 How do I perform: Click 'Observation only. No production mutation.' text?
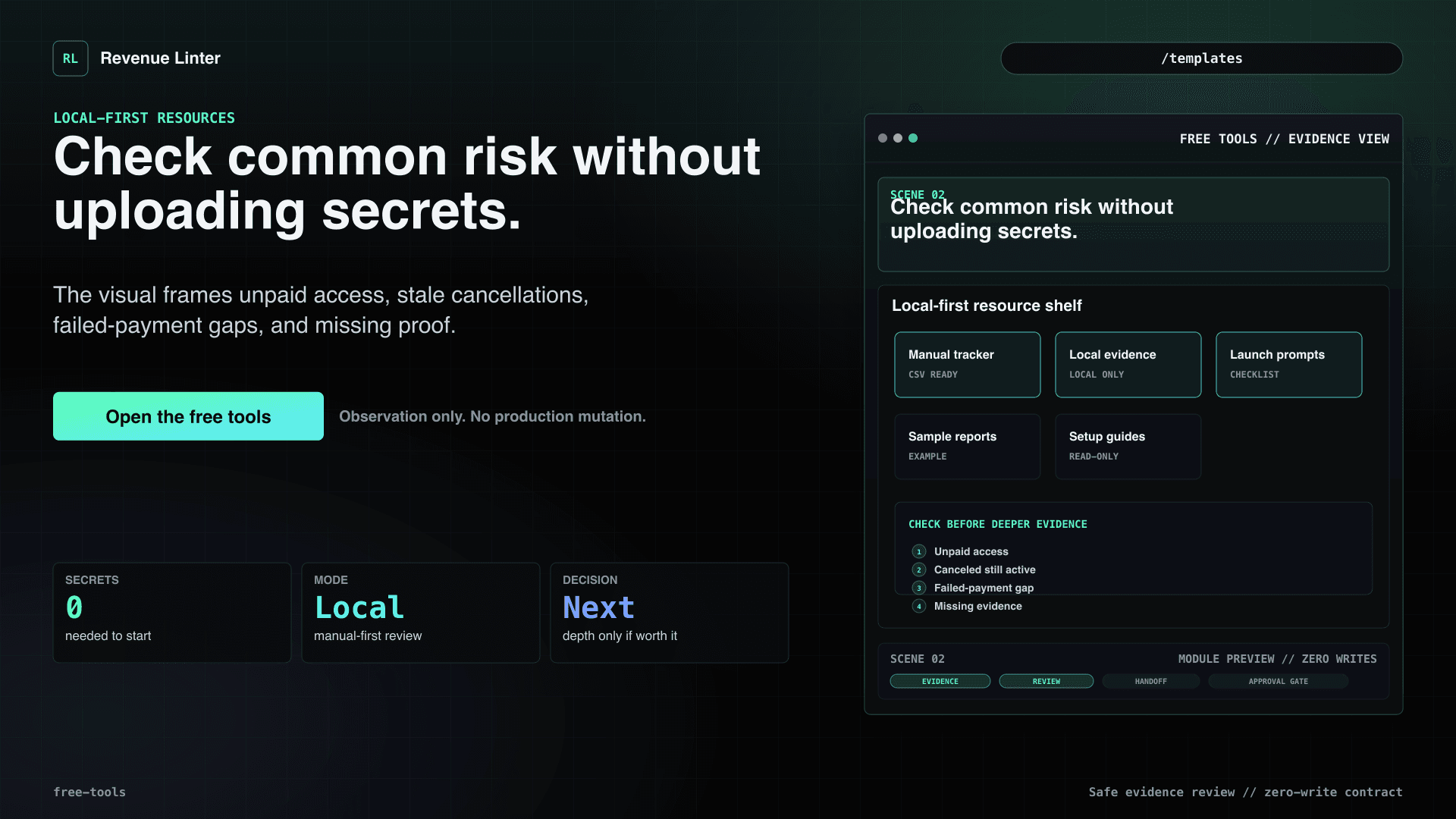(x=493, y=416)
